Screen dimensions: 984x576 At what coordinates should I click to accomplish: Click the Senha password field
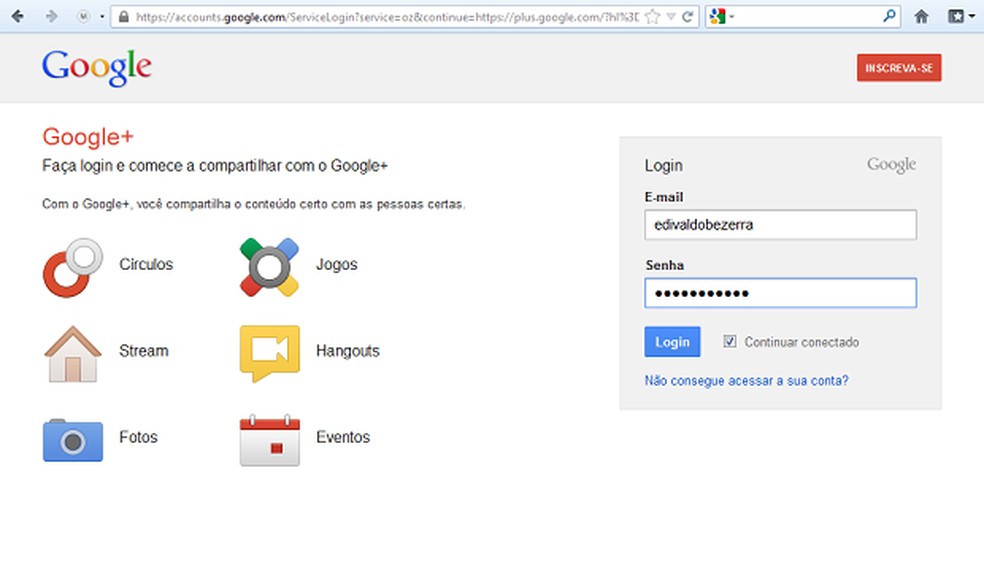[x=780, y=292]
